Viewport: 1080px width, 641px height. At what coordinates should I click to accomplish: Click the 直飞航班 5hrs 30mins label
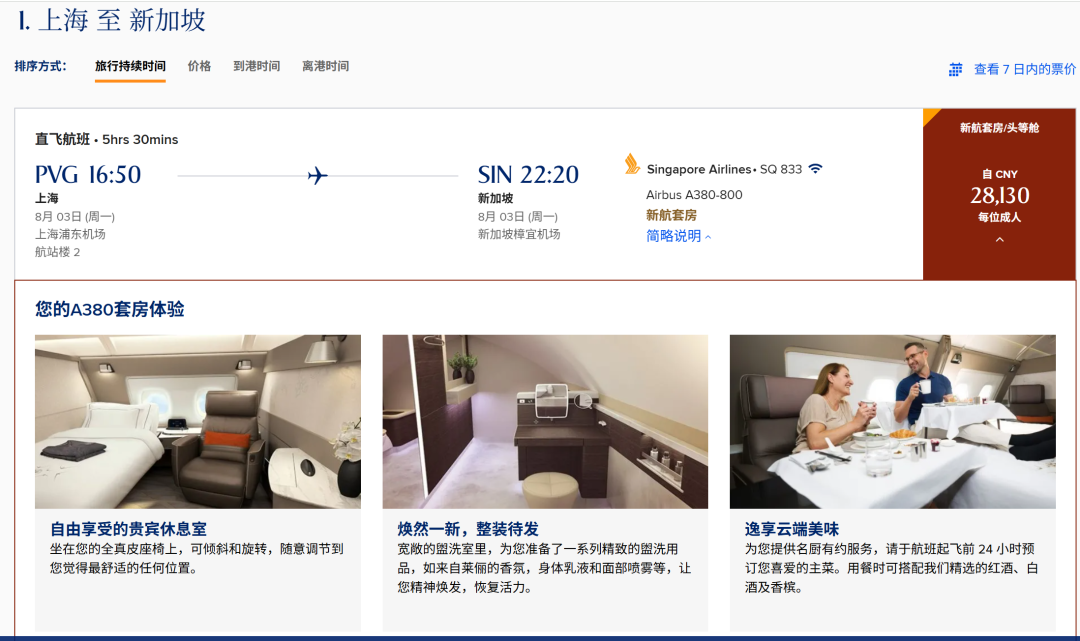107,139
